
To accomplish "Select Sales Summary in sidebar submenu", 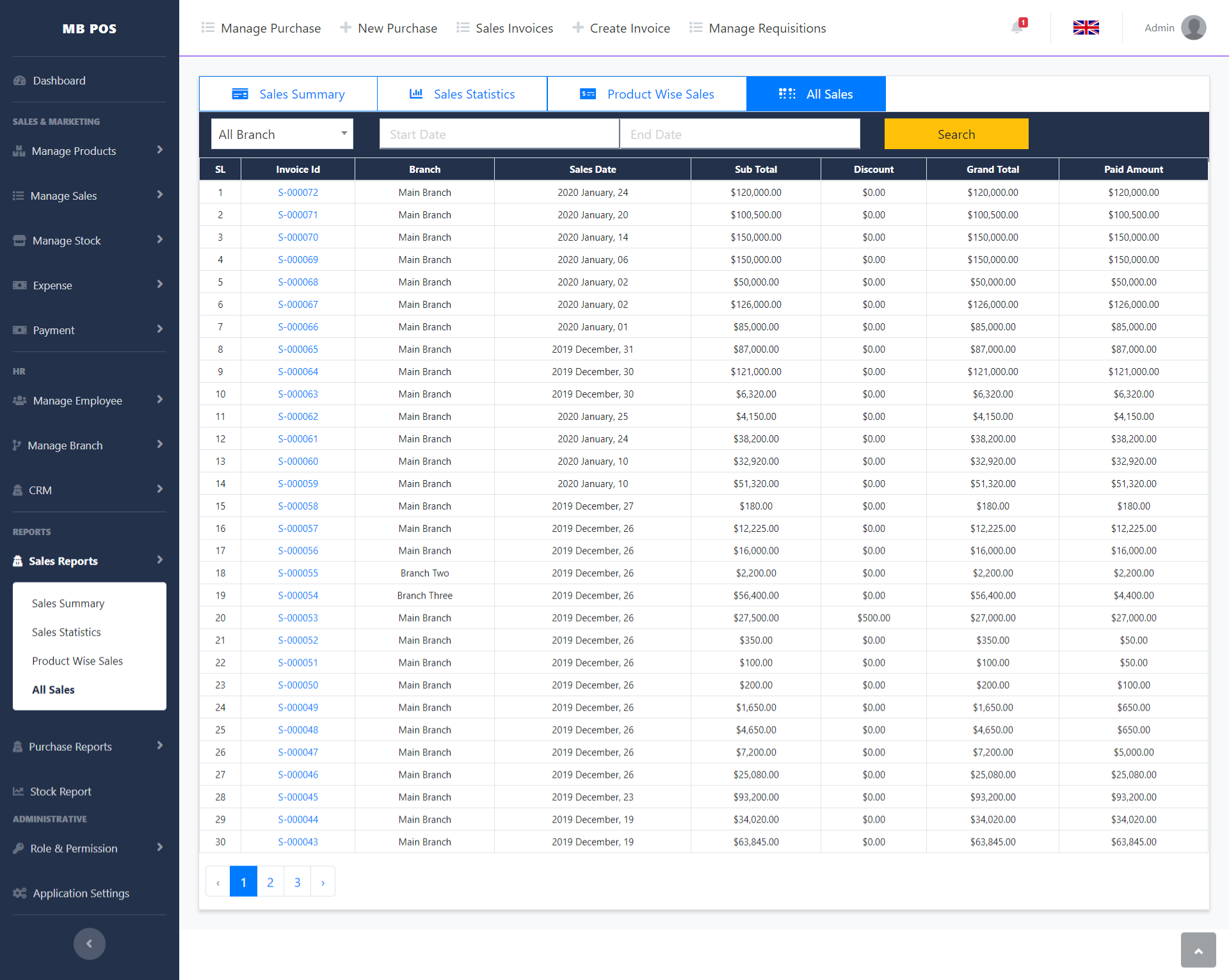I will pyautogui.click(x=68, y=604).
